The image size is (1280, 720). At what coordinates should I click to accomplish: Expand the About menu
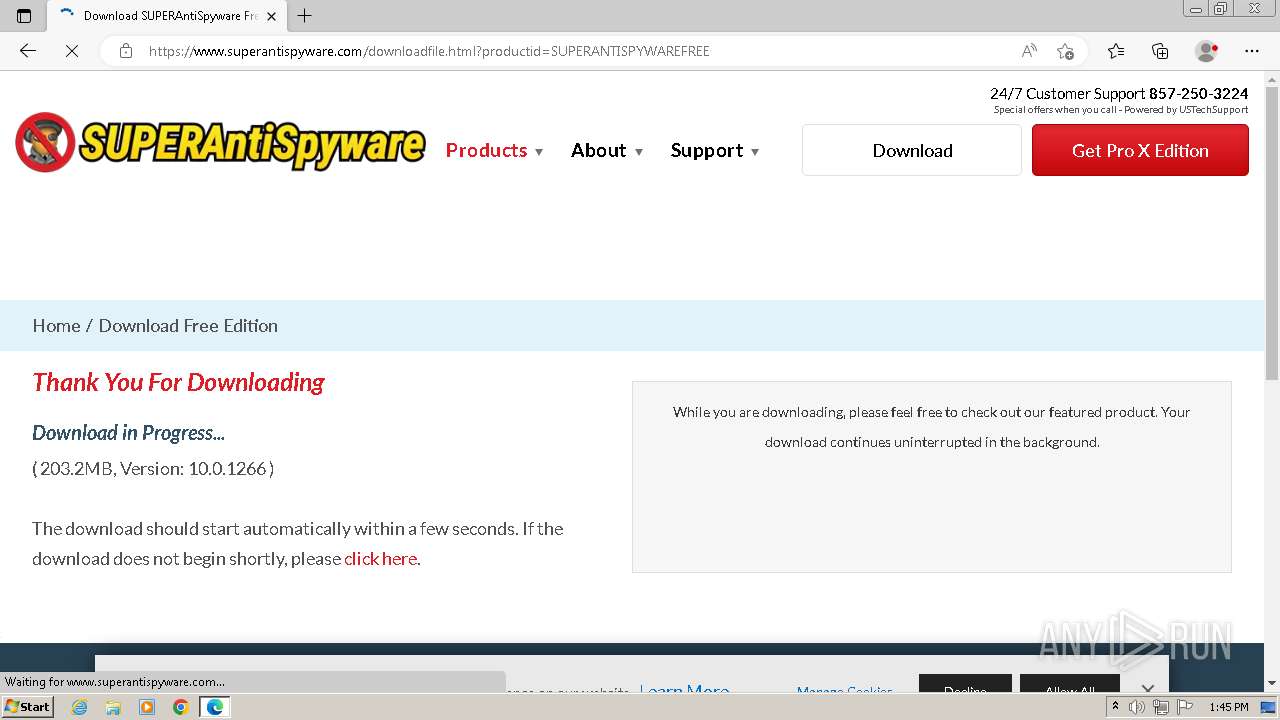tap(607, 151)
